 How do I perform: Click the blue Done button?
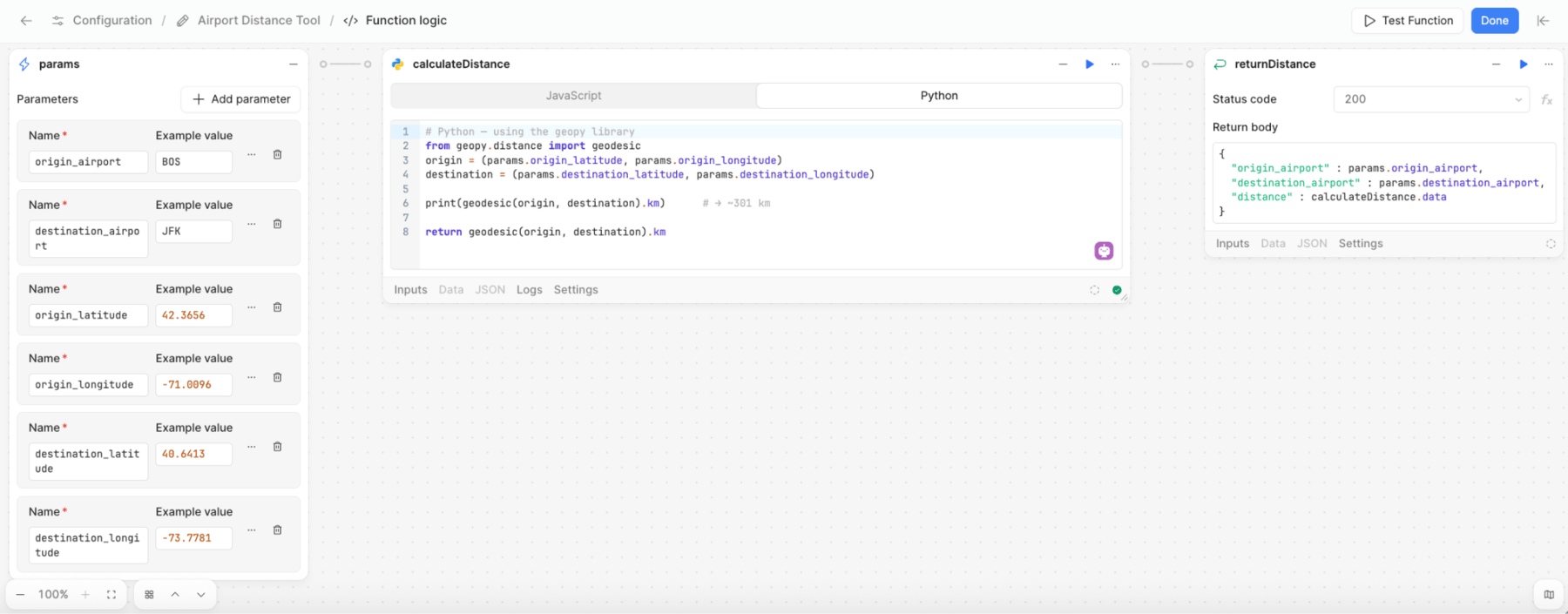pyautogui.click(x=1494, y=20)
